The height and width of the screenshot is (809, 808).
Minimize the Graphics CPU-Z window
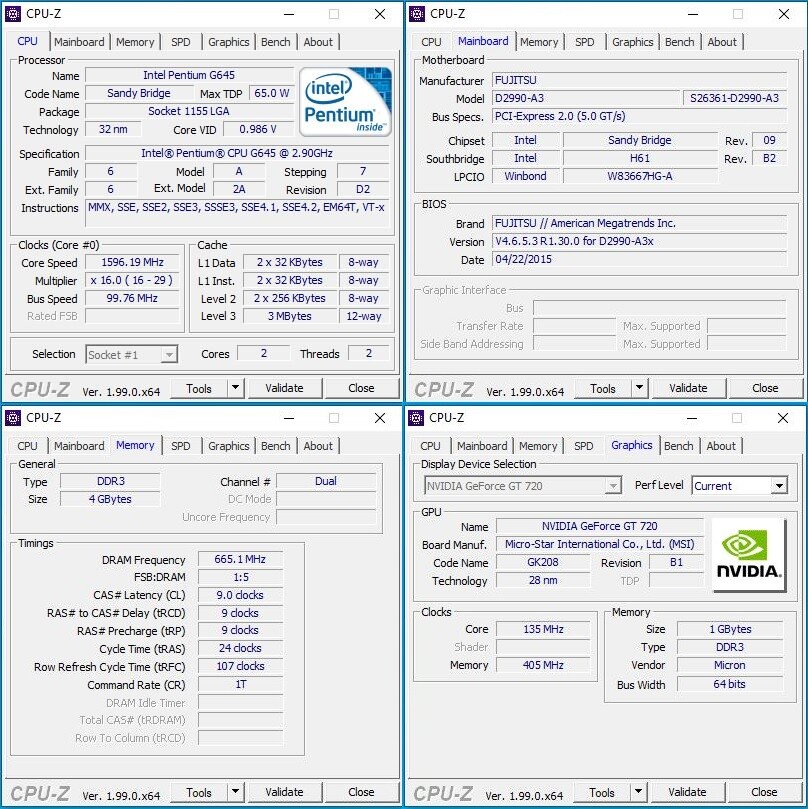point(692,418)
